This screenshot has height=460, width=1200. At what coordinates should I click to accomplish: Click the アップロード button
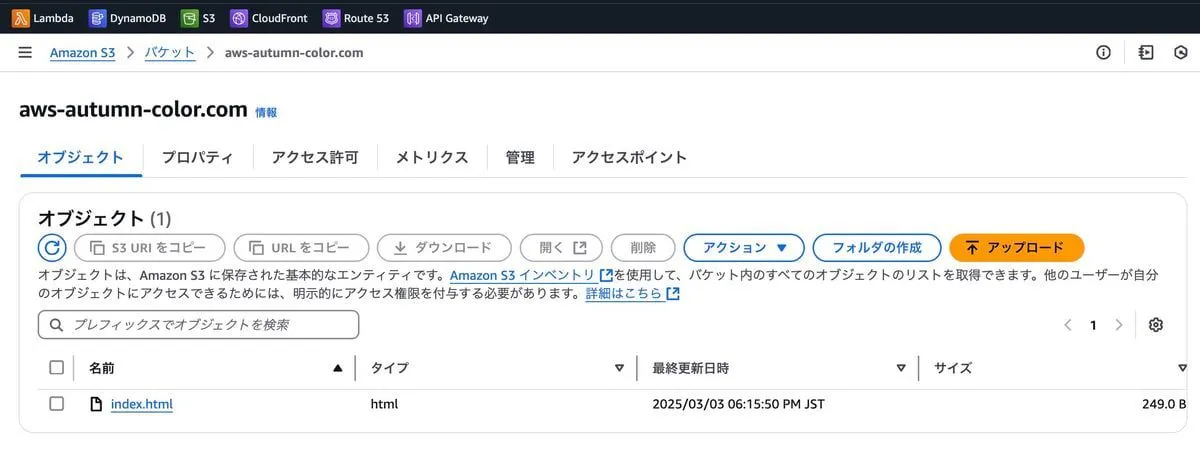[1016, 248]
